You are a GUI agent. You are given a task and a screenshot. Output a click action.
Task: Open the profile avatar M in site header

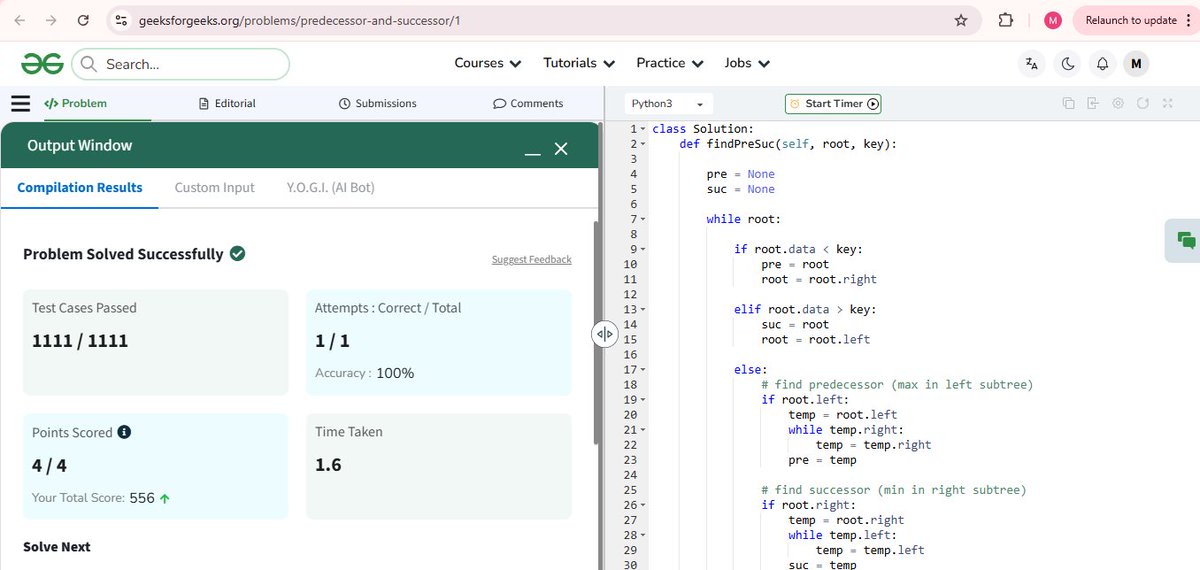click(1135, 64)
